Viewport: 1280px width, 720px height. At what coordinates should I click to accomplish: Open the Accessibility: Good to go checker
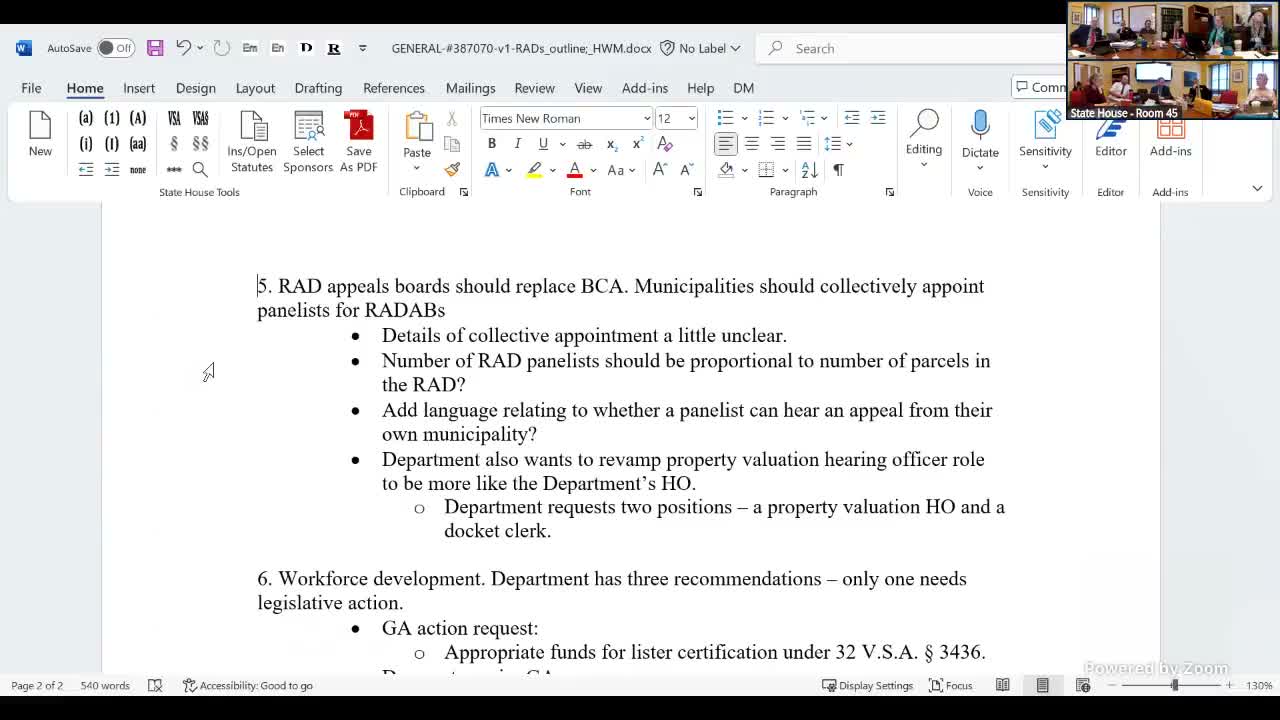249,685
